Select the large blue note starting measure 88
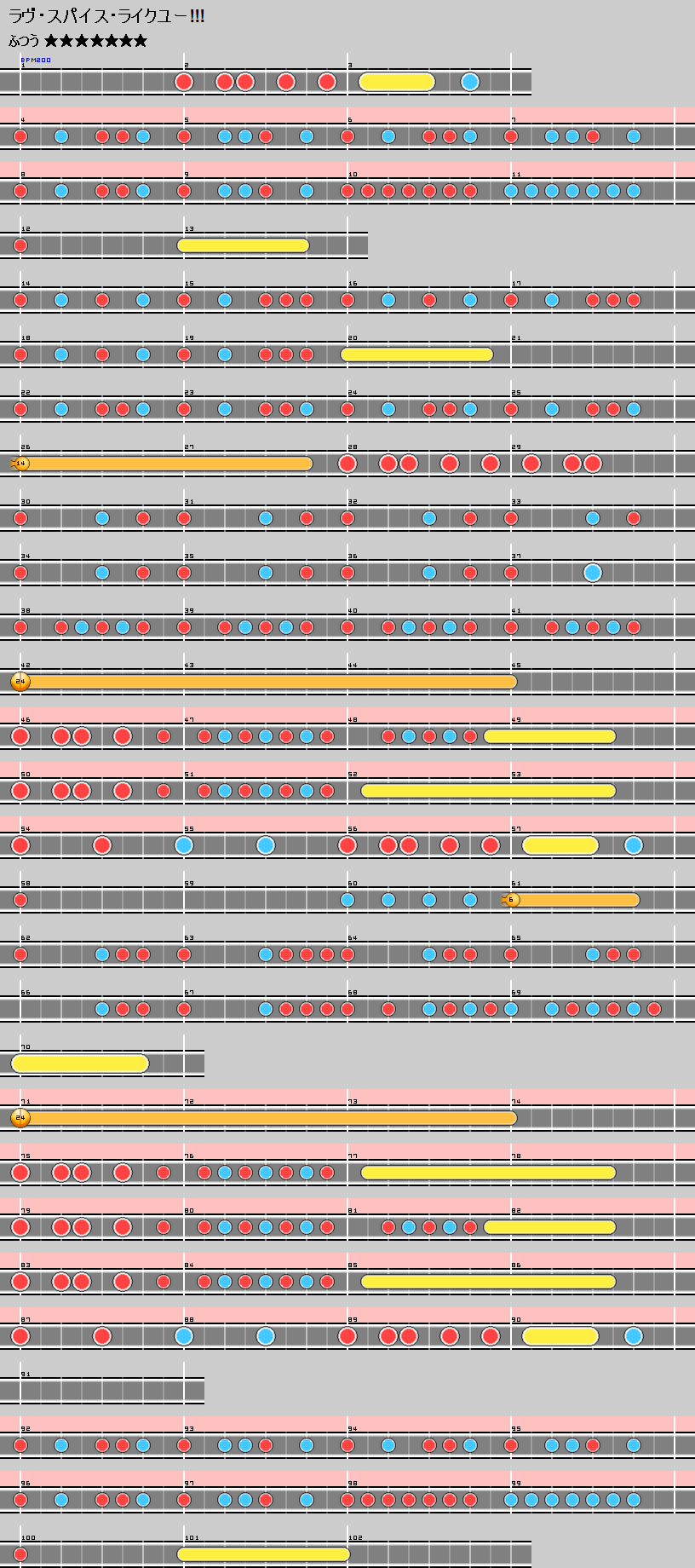 pyautogui.click(x=184, y=1336)
